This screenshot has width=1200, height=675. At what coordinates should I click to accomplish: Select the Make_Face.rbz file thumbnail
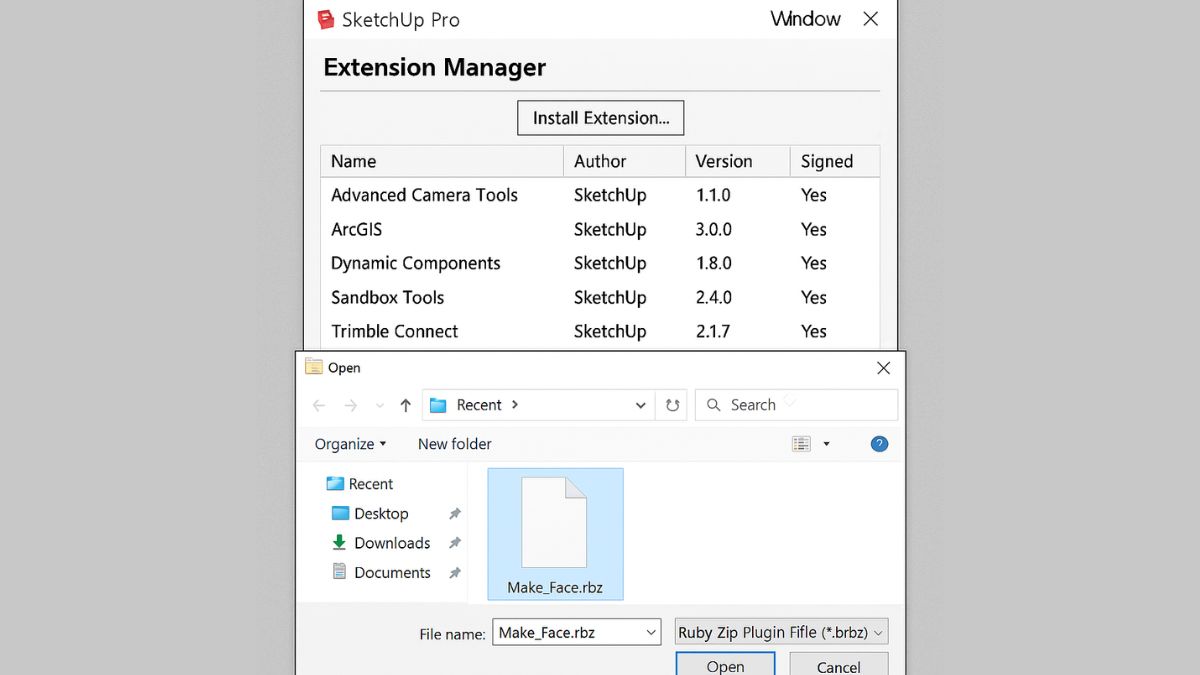pyautogui.click(x=555, y=534)
